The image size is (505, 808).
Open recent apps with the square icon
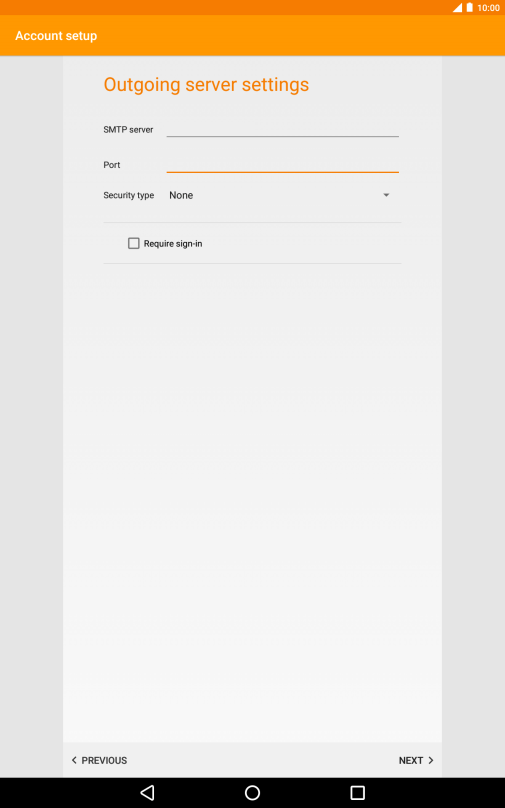pos(358,793)
